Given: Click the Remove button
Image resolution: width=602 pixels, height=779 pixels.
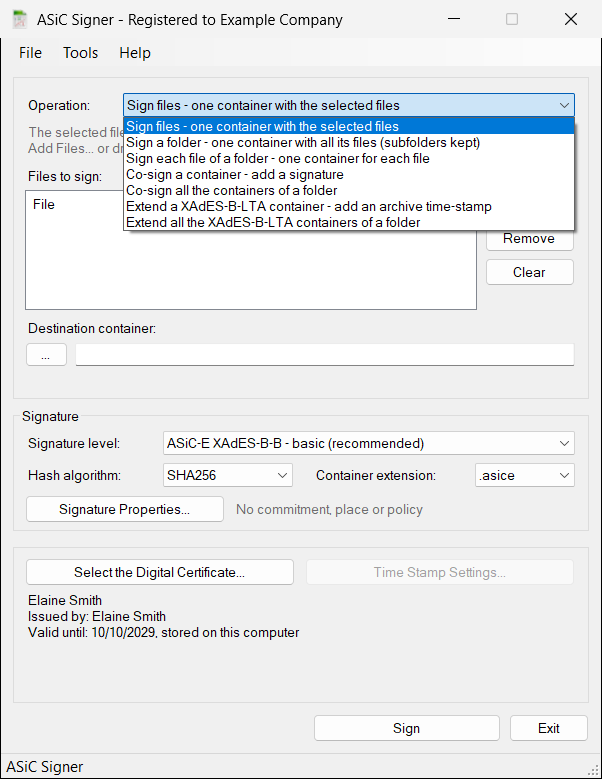Looking at the screenshot, I should [x=529, y=239].
